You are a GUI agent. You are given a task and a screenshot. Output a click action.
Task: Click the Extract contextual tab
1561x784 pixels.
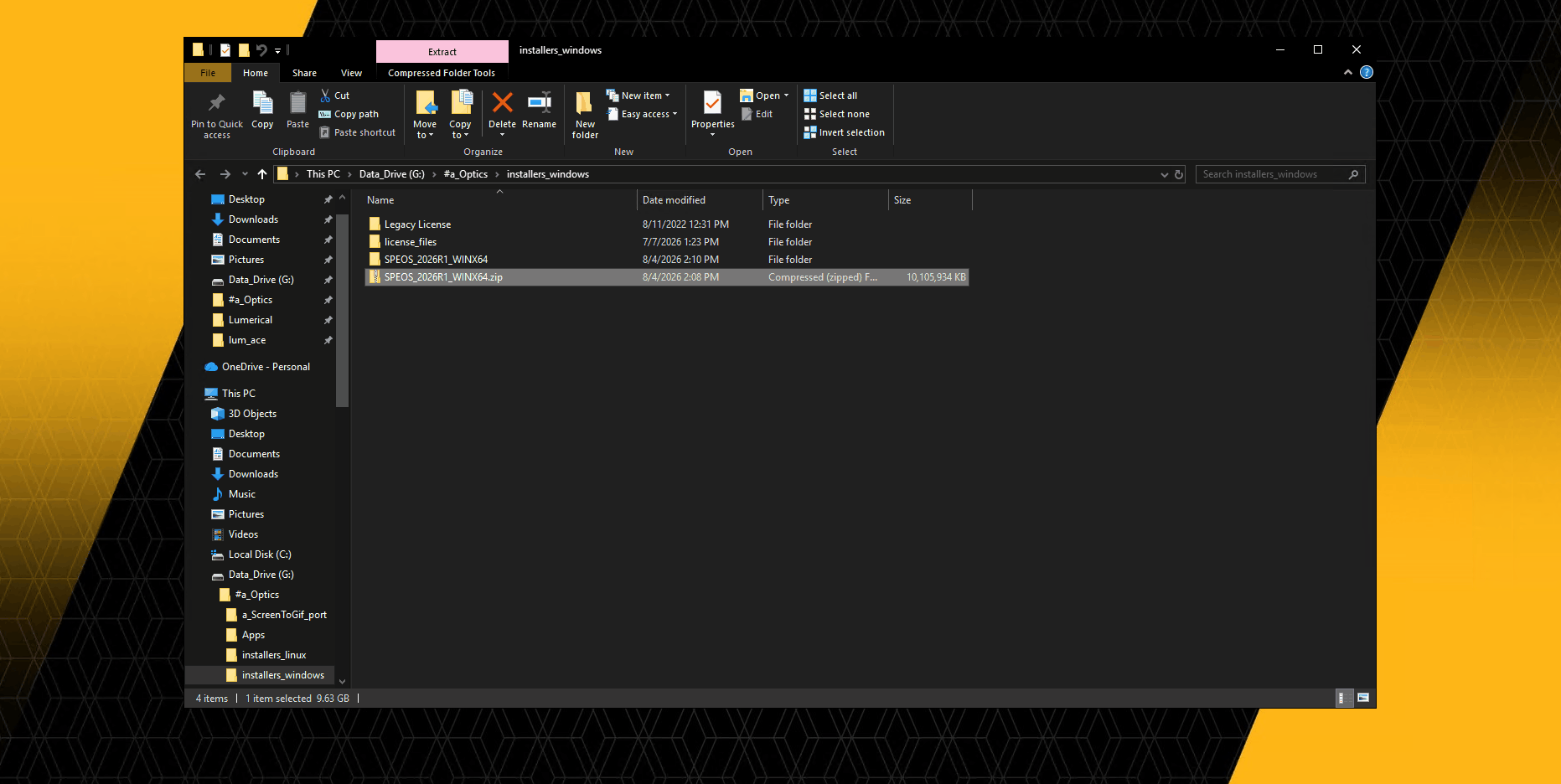(442, 52)
